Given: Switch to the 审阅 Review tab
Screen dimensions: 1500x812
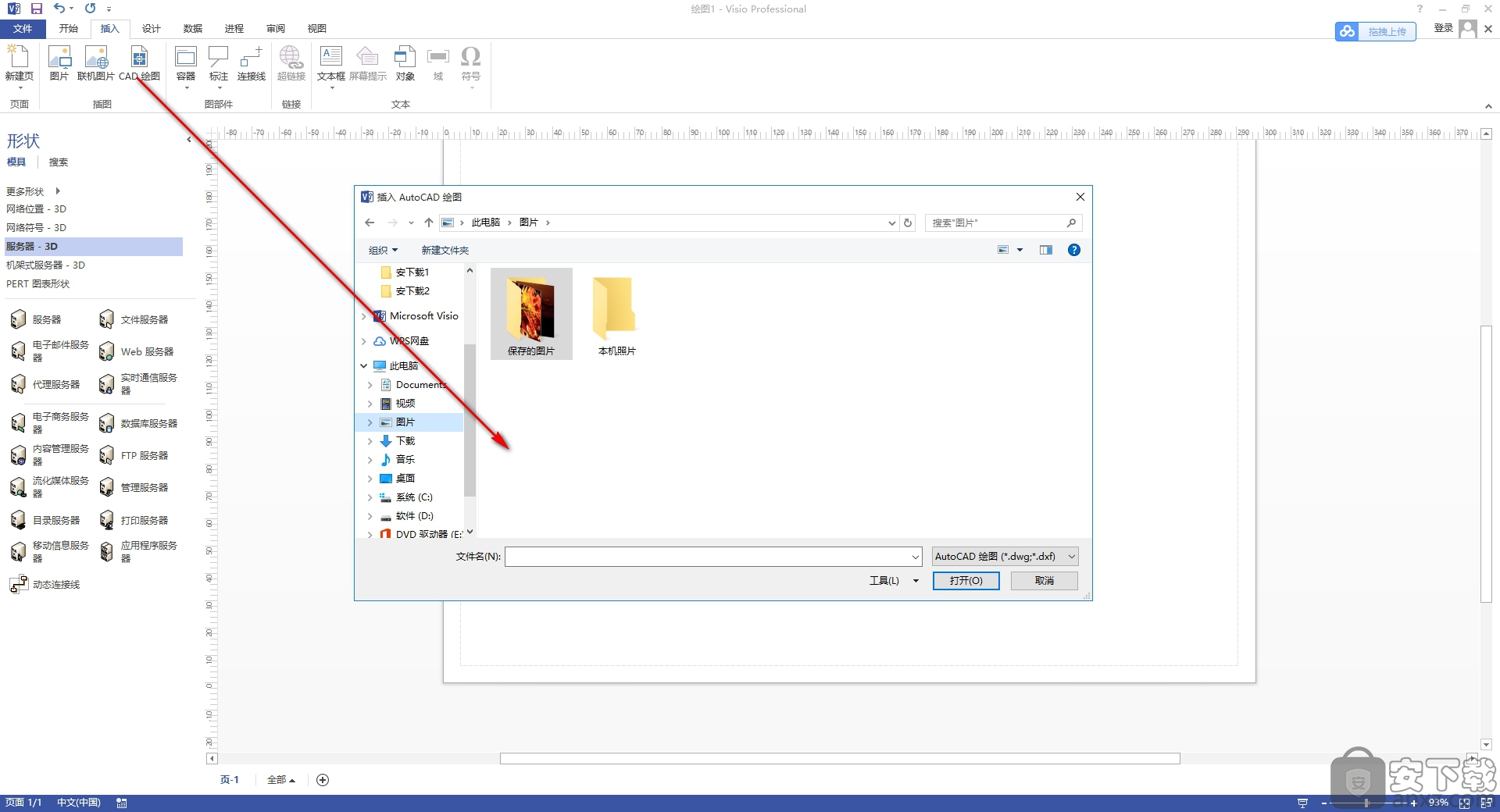Looking at the screenshot, I should [276, 29].
